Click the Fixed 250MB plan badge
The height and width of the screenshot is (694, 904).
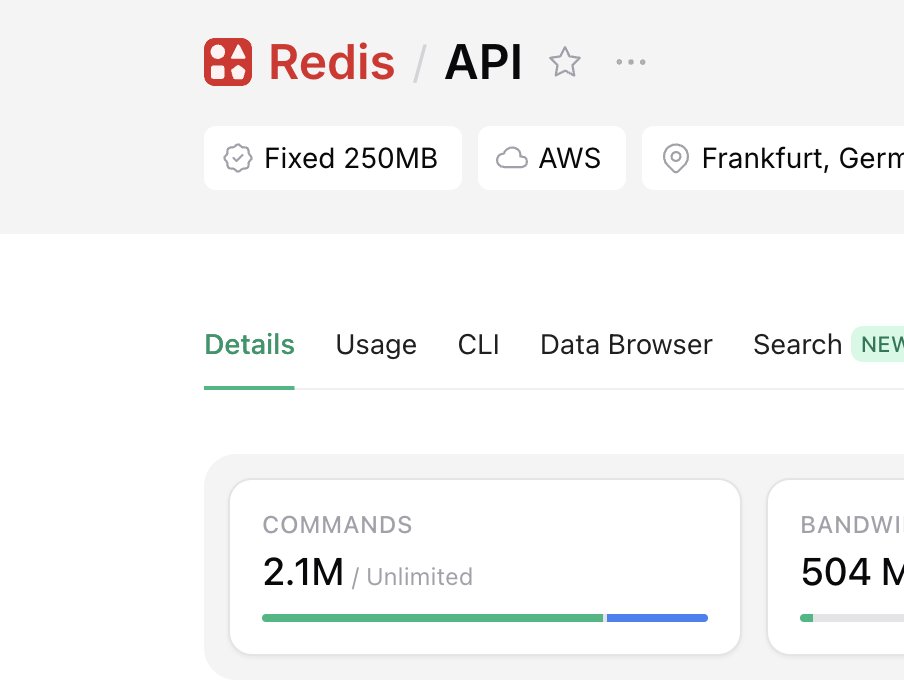[333, 158]
